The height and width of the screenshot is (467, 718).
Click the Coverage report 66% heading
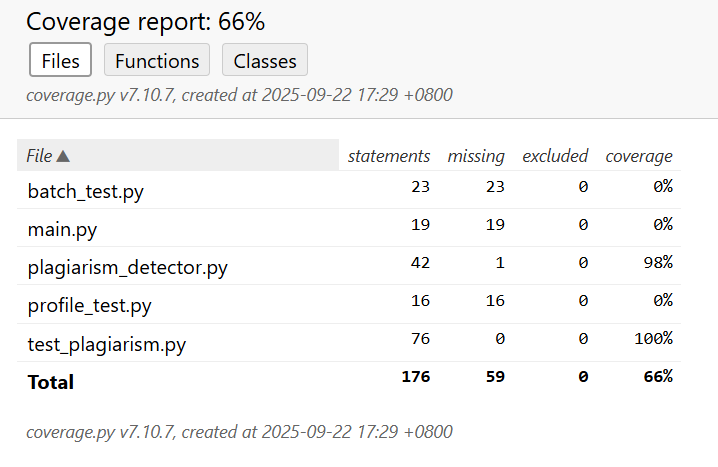pyautogui.click(x=145, y=22)
